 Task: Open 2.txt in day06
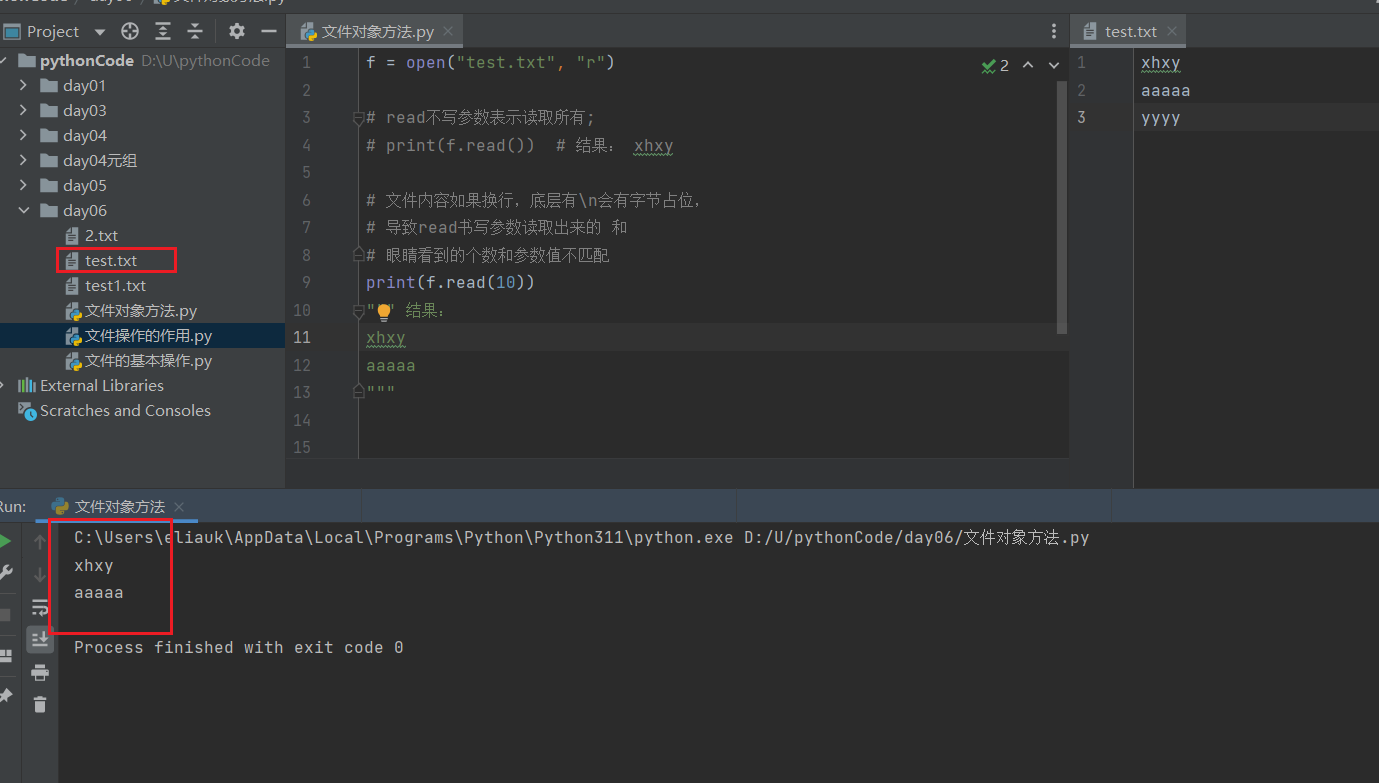point(101,235)
